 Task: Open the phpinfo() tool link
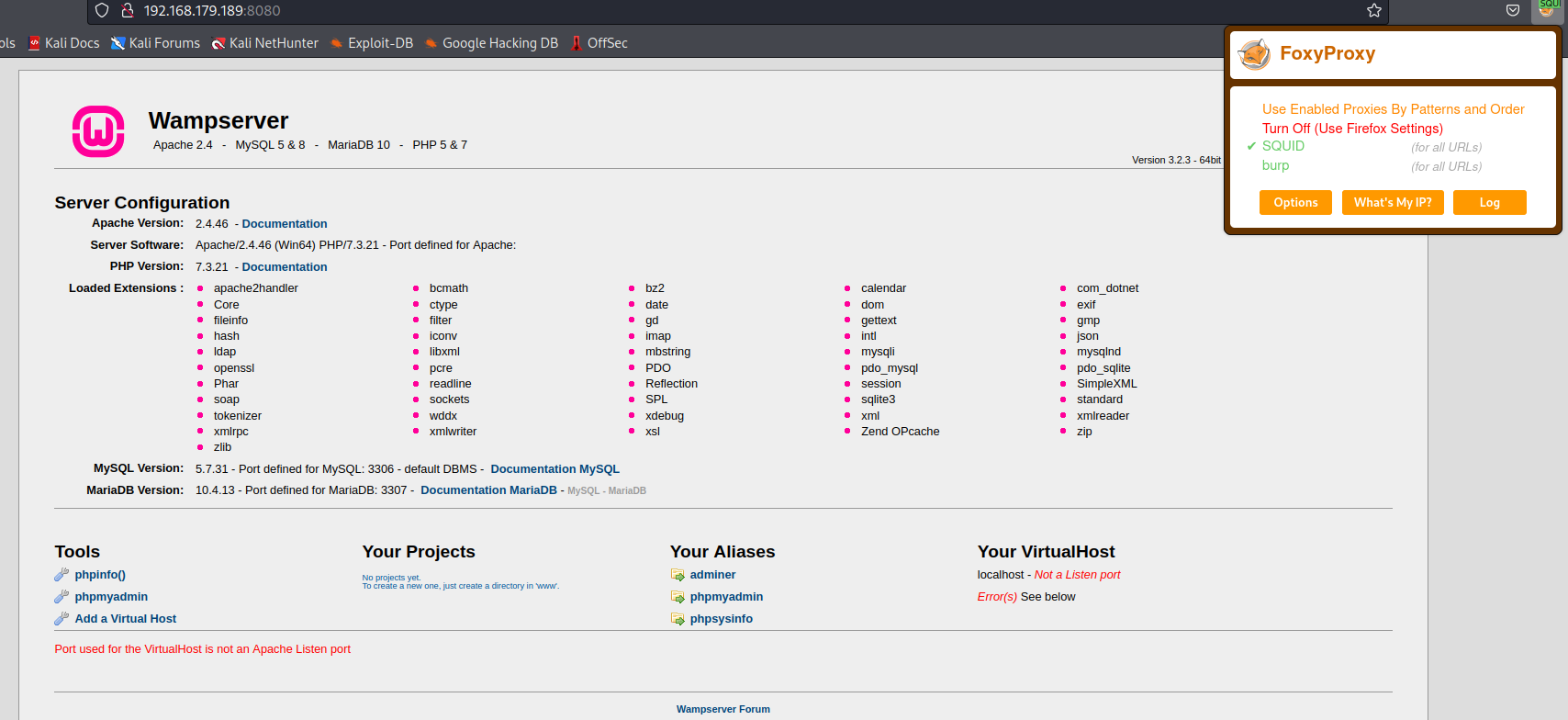coord(100,575)
